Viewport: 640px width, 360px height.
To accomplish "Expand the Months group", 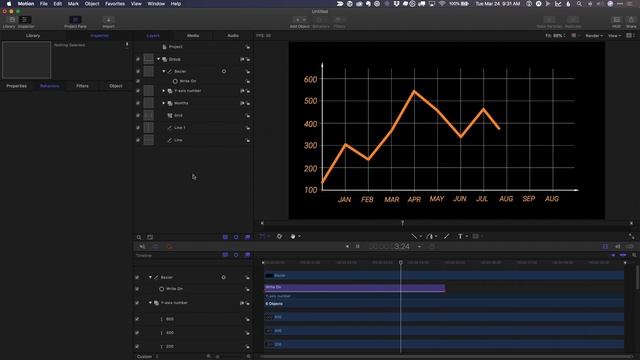I will [164, 103].
